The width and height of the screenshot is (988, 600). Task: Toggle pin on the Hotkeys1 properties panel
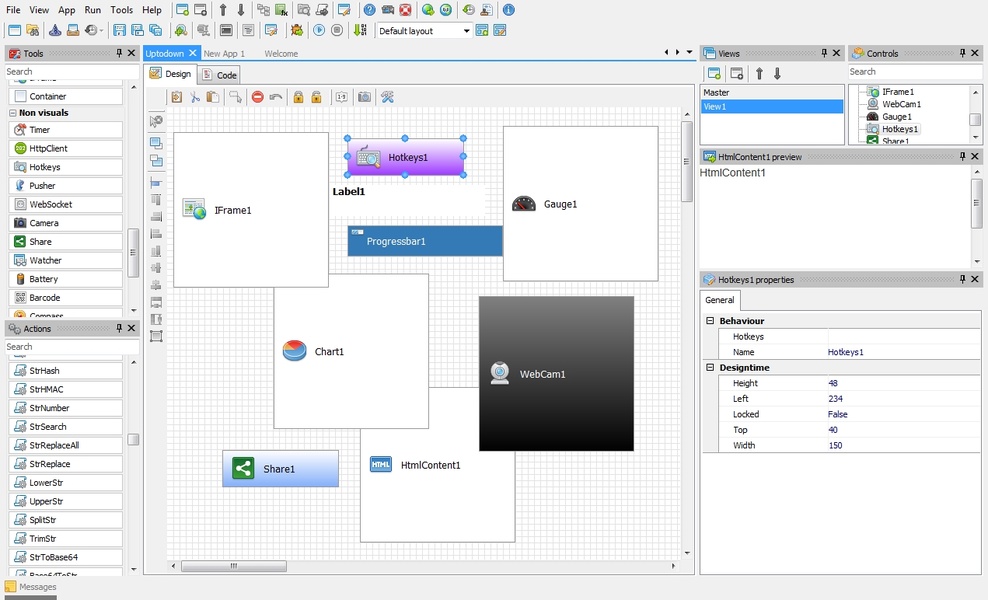coord(962,280)
